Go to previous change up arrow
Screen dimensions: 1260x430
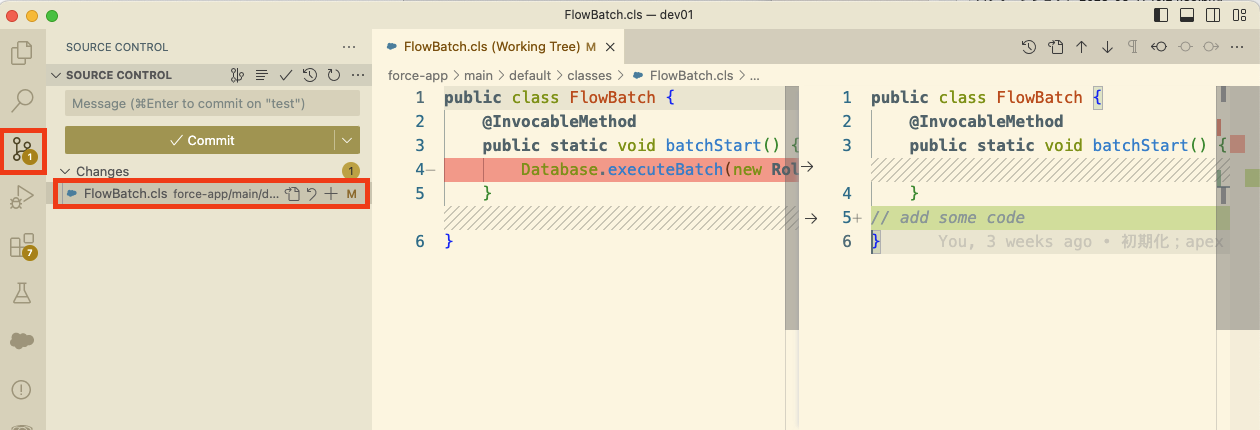click(x=1081, y=47)
